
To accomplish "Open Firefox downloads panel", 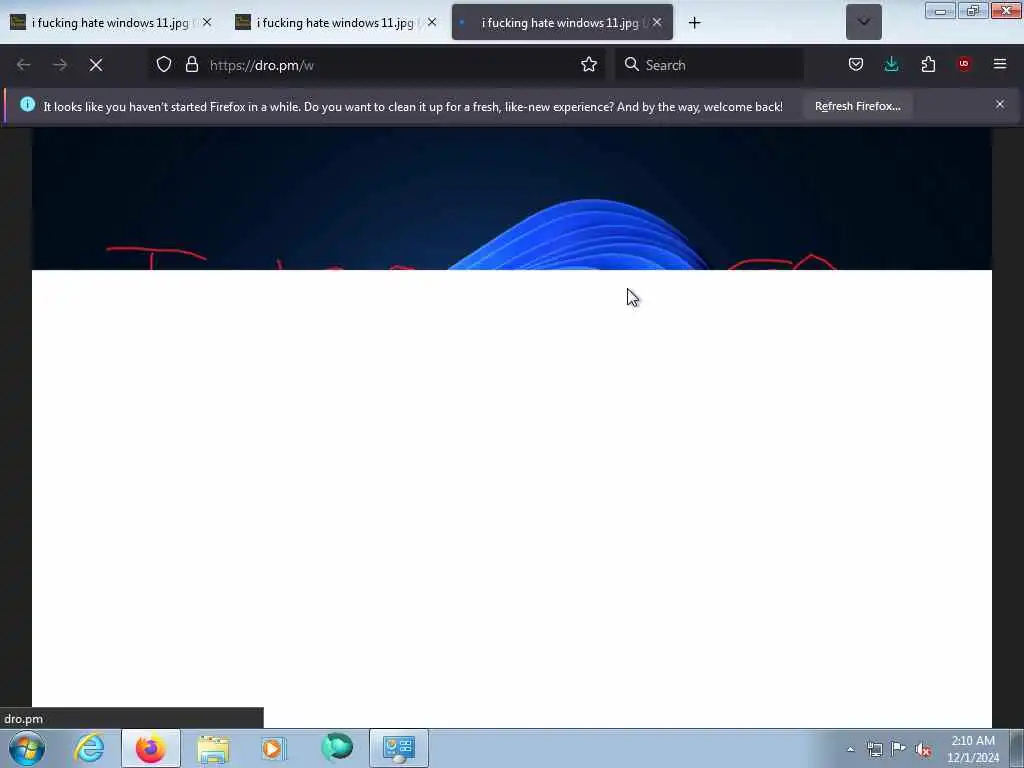I will (891, 65).
